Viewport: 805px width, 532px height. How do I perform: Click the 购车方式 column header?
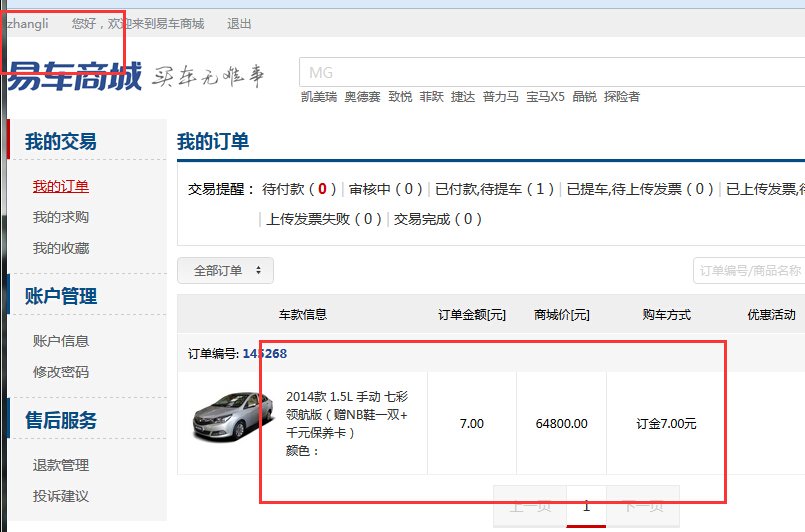pyautogui.click(x=666, y=315)
